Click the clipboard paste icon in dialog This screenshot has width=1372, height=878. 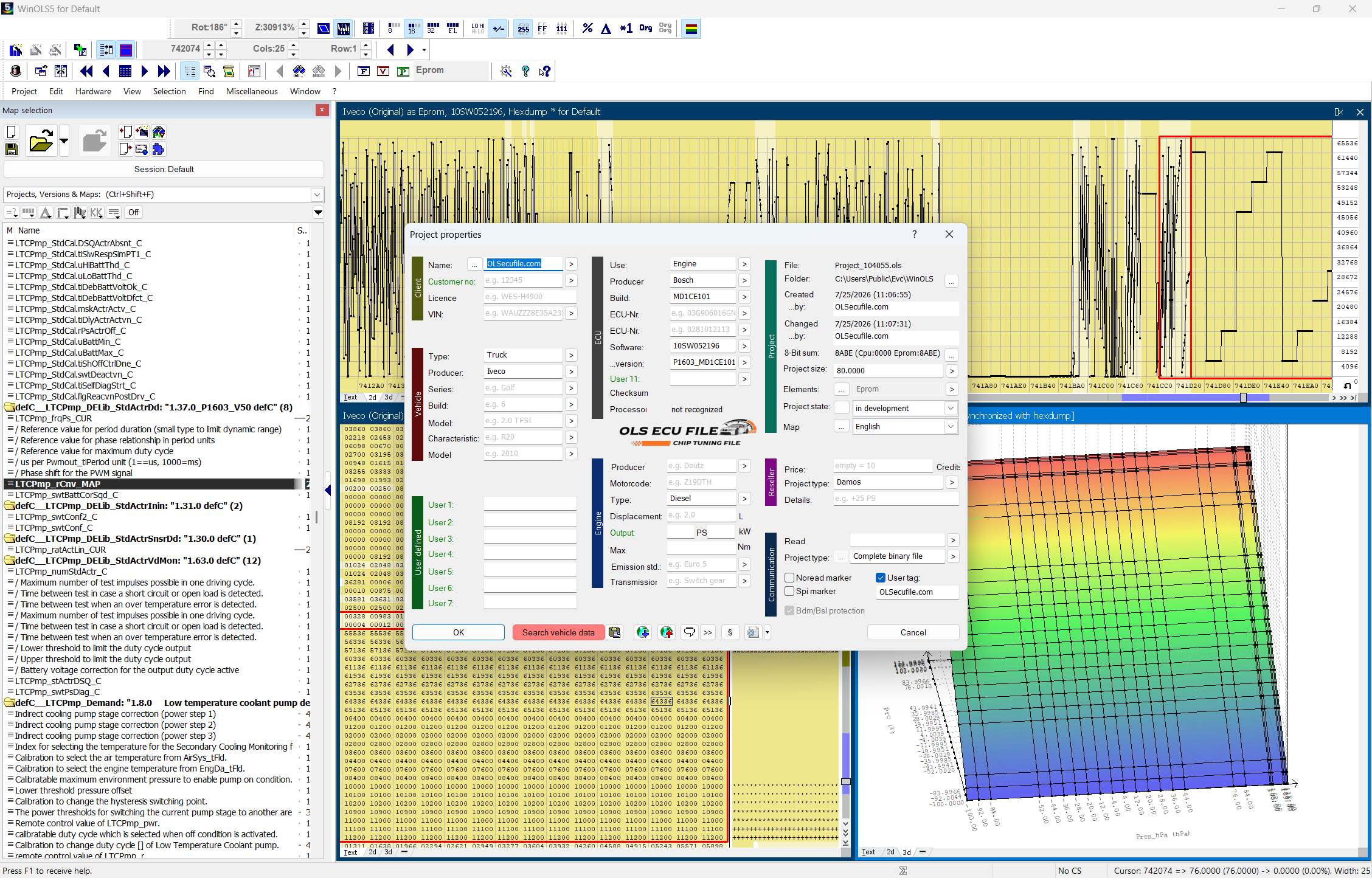coord(615,632)
